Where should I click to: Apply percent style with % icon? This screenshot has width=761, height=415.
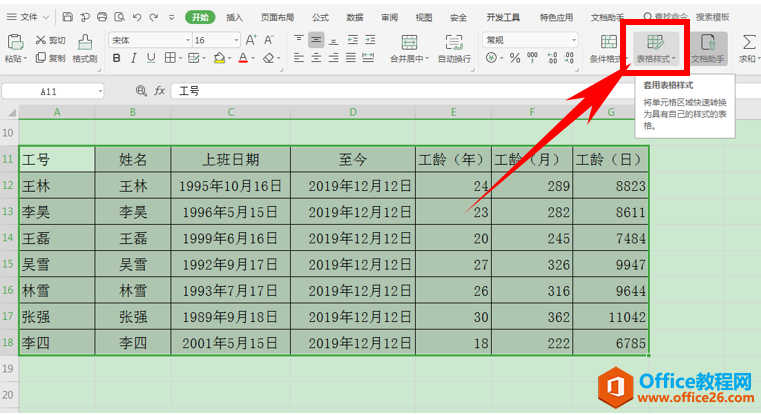(515, 58)
